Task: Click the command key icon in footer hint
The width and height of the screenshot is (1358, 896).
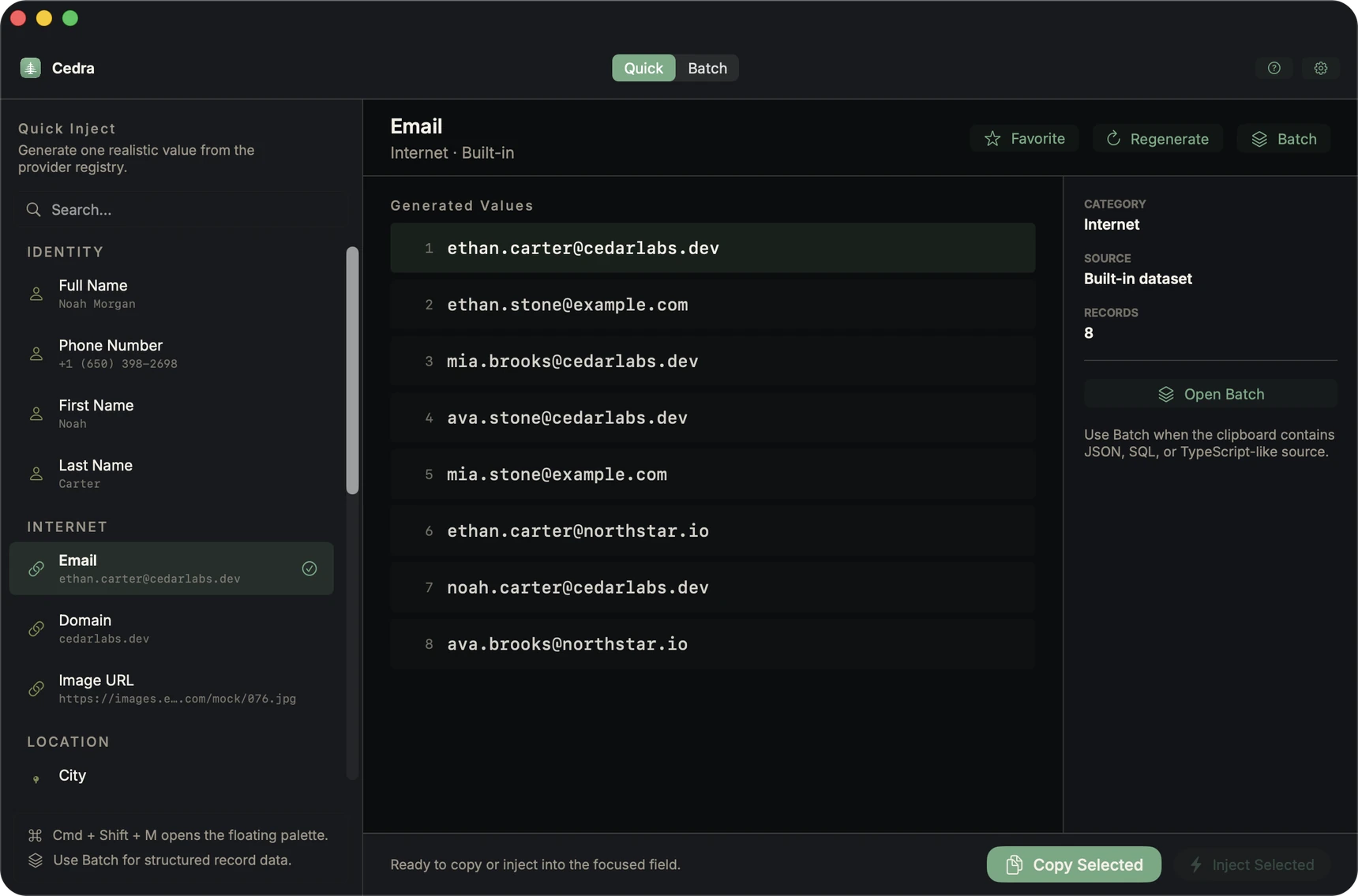Action: (36, 834)
